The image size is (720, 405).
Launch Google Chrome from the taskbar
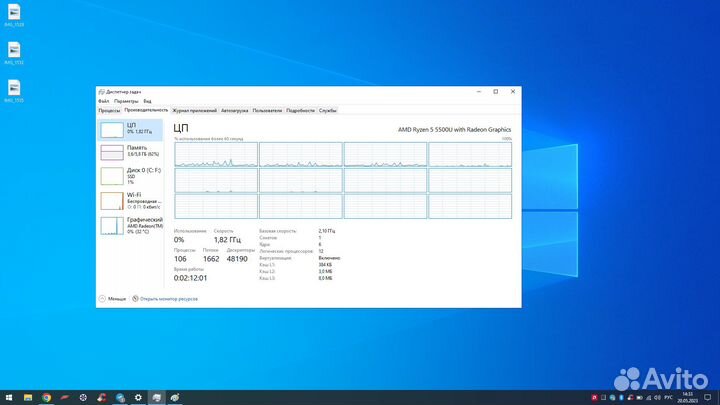[x=46, y=397]
